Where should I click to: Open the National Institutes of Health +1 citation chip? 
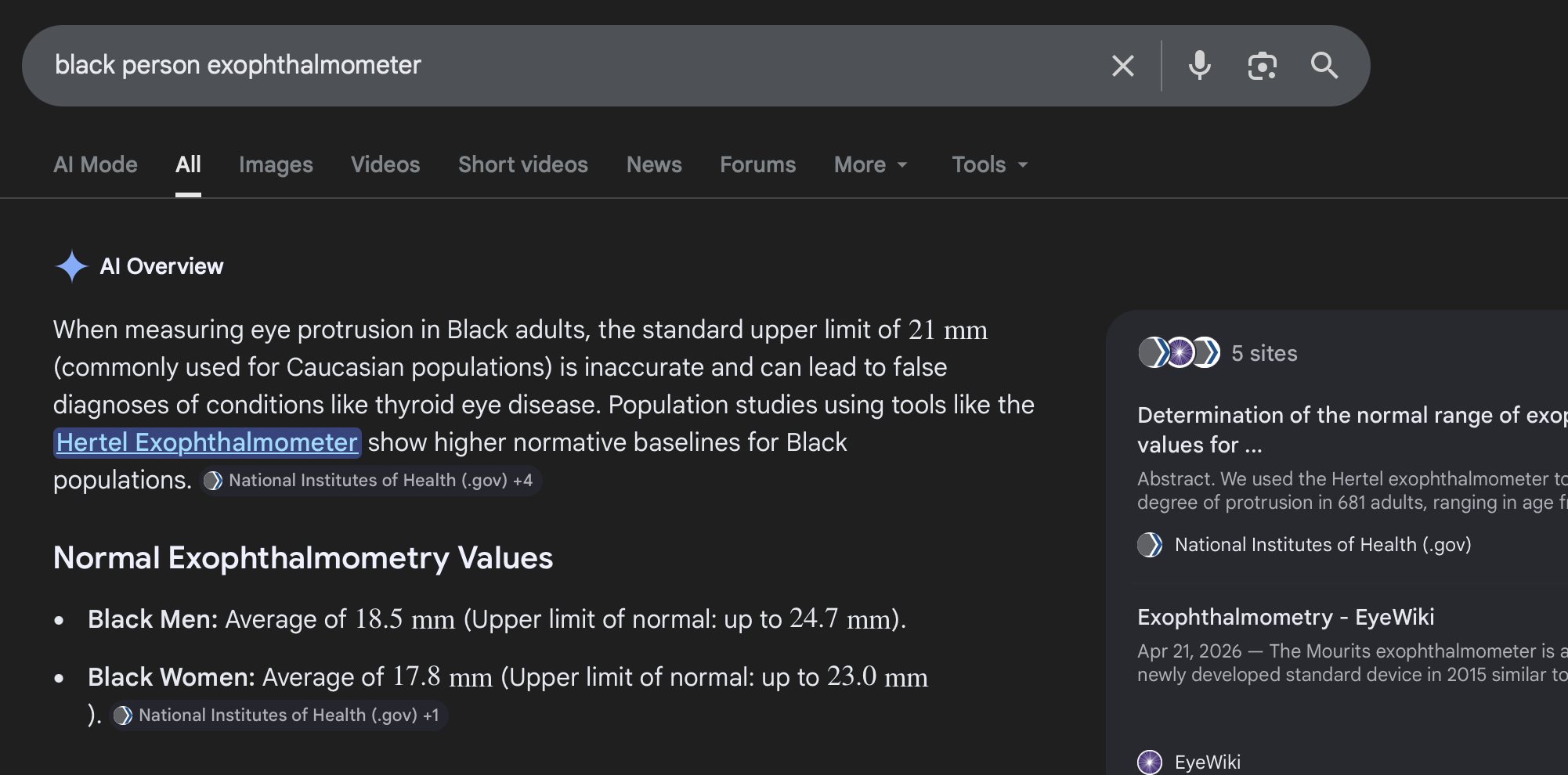coord(279,716)
